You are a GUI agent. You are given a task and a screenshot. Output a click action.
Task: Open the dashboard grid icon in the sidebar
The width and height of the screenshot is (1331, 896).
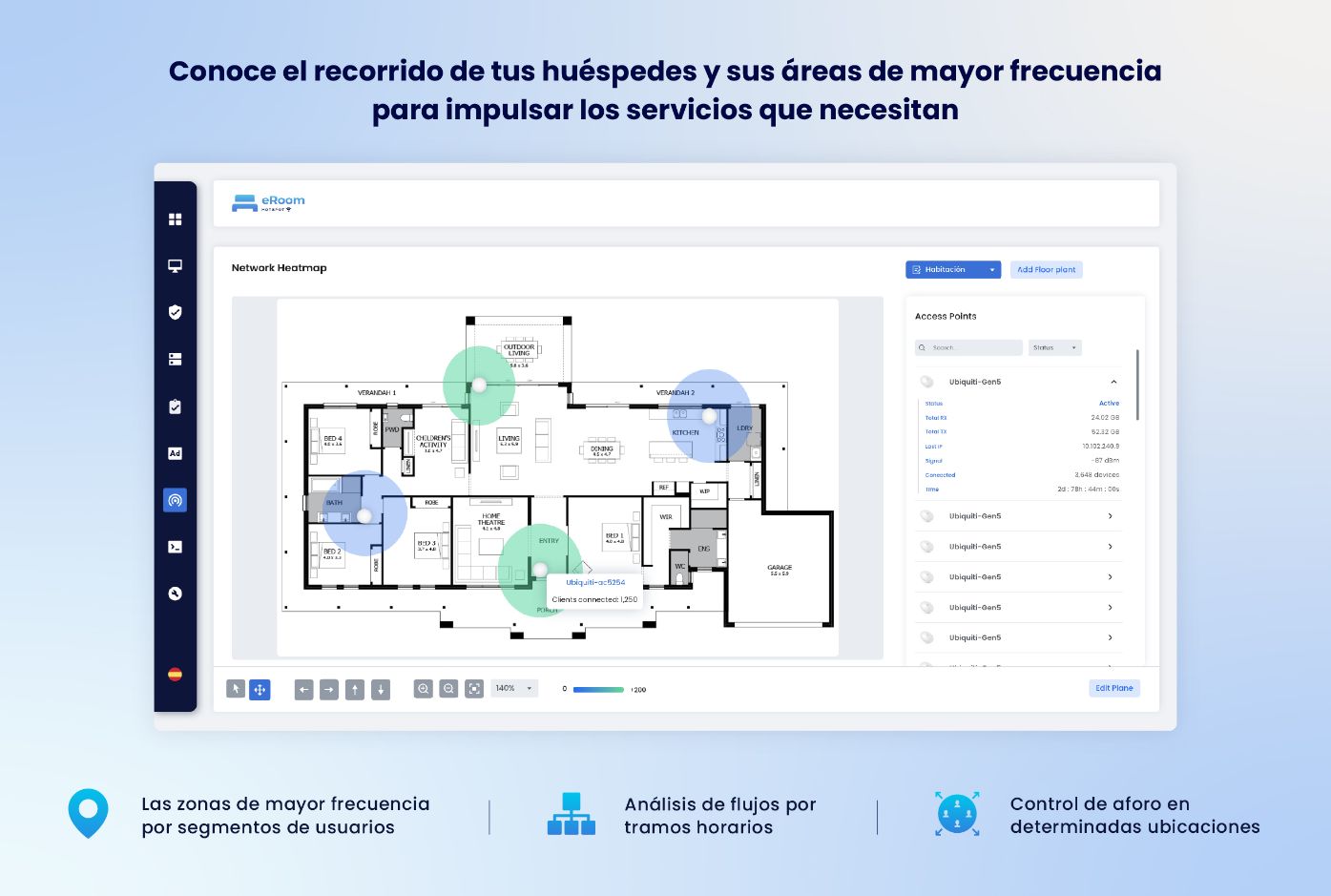(x=176, y=219)
